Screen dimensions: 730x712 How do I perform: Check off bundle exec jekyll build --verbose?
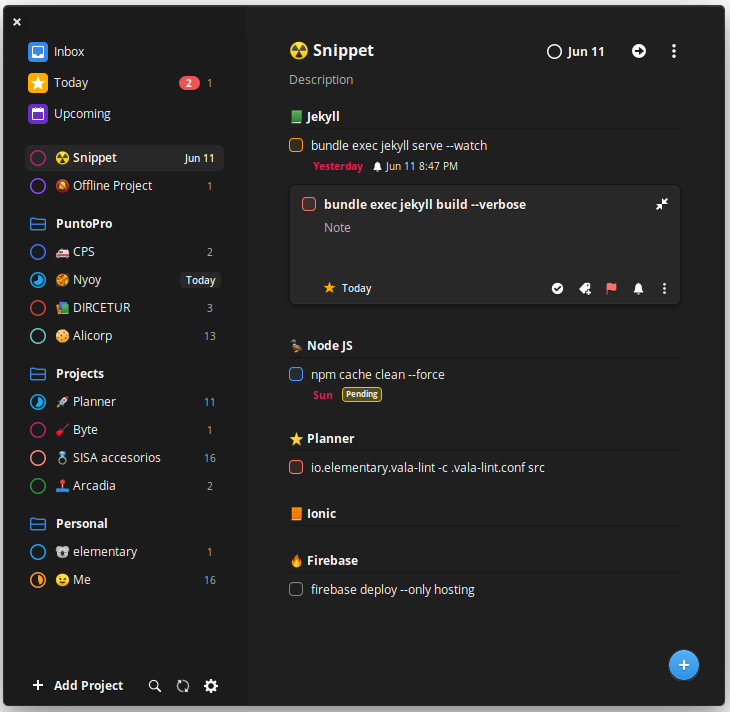309,204
